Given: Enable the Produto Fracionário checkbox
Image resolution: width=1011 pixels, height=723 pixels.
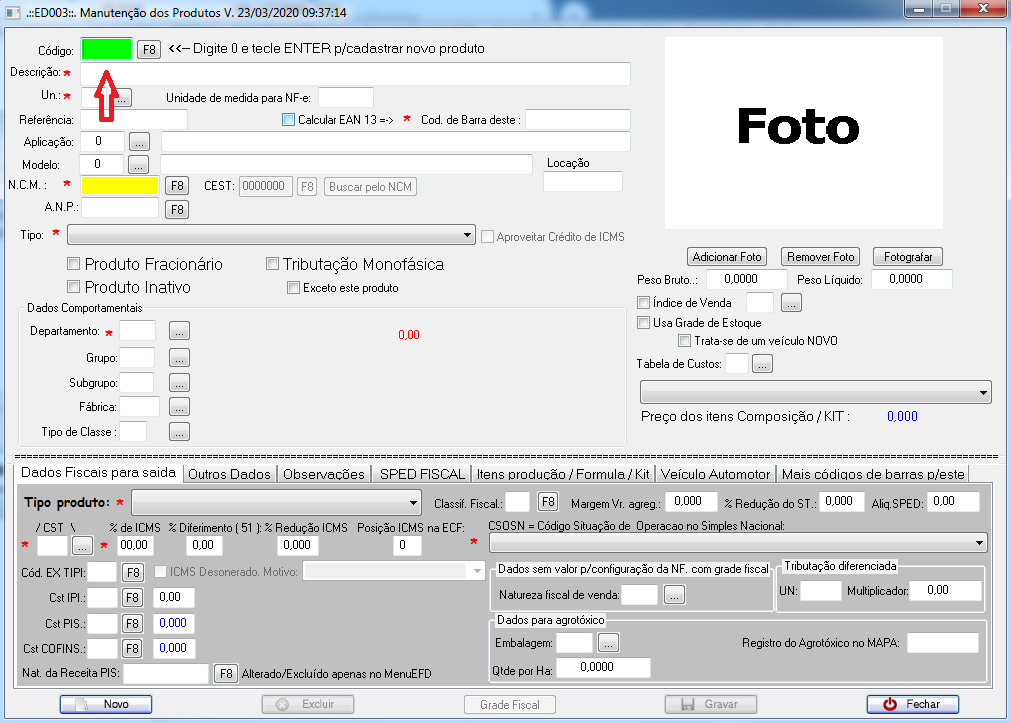Looking at the screenshot, I should coord(73,265).
